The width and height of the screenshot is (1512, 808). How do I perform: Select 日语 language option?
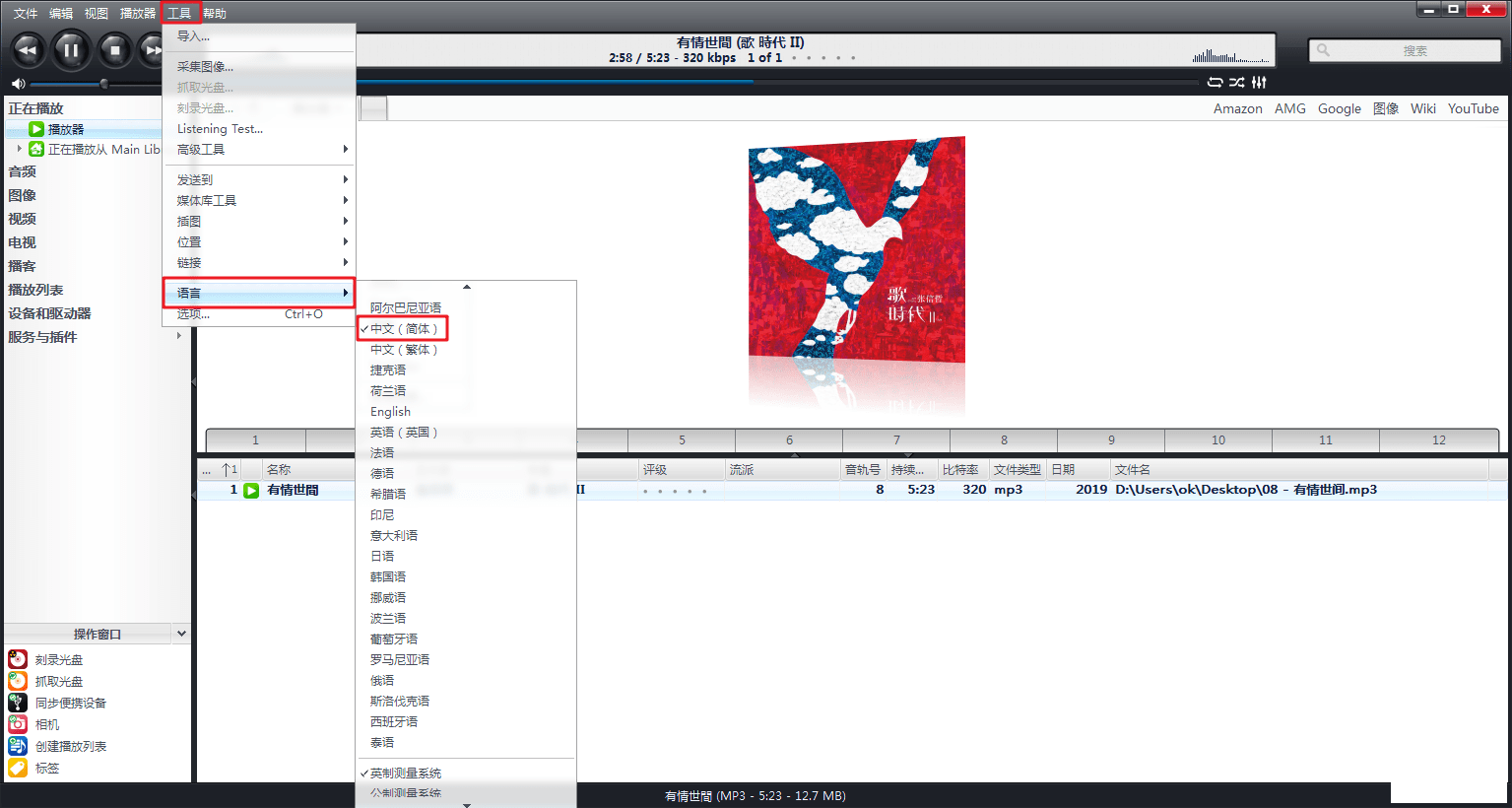(382, 556)
